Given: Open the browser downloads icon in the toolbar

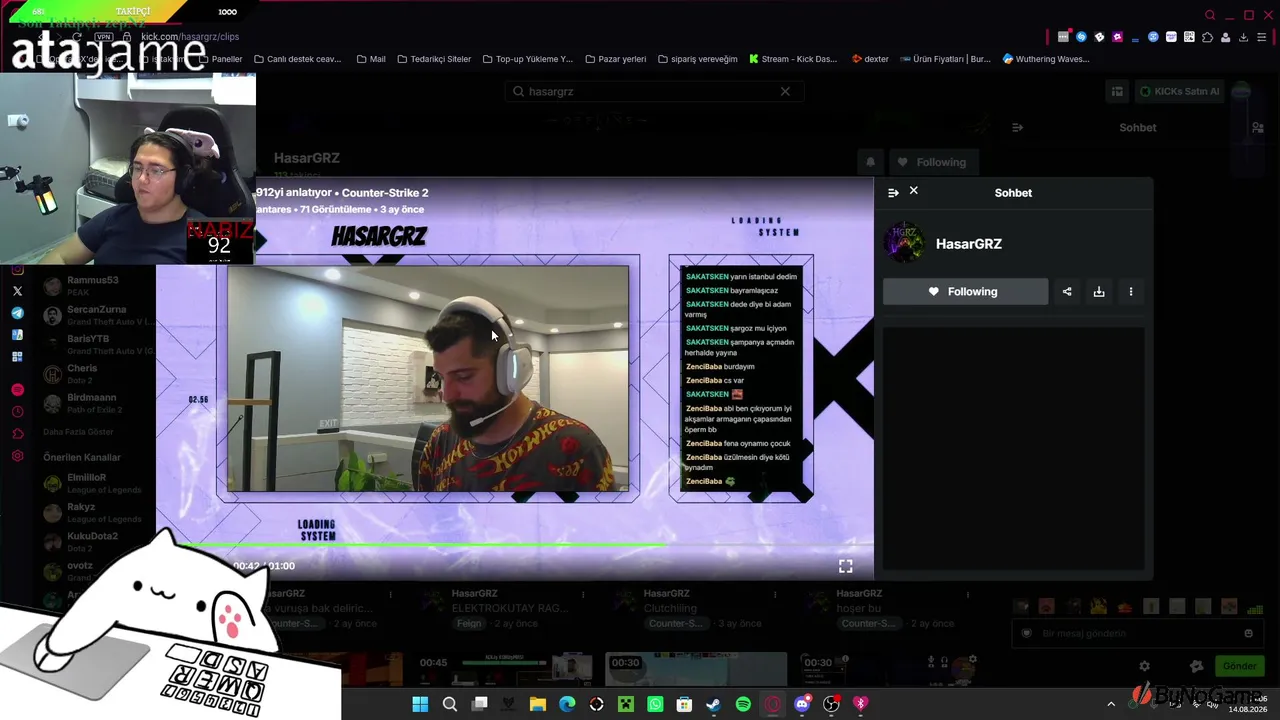Looking at the screenshot, I should [x=1243, y=37].
